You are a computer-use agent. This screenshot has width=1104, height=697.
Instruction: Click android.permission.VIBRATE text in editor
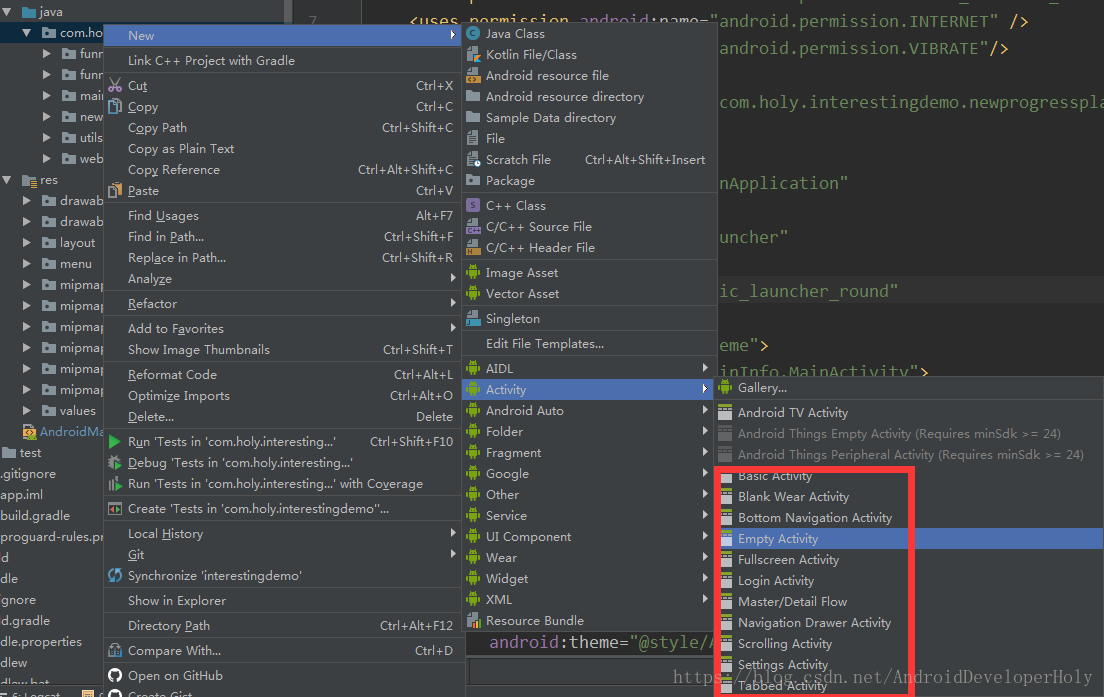pyautogui.click(x=848, y=49)
